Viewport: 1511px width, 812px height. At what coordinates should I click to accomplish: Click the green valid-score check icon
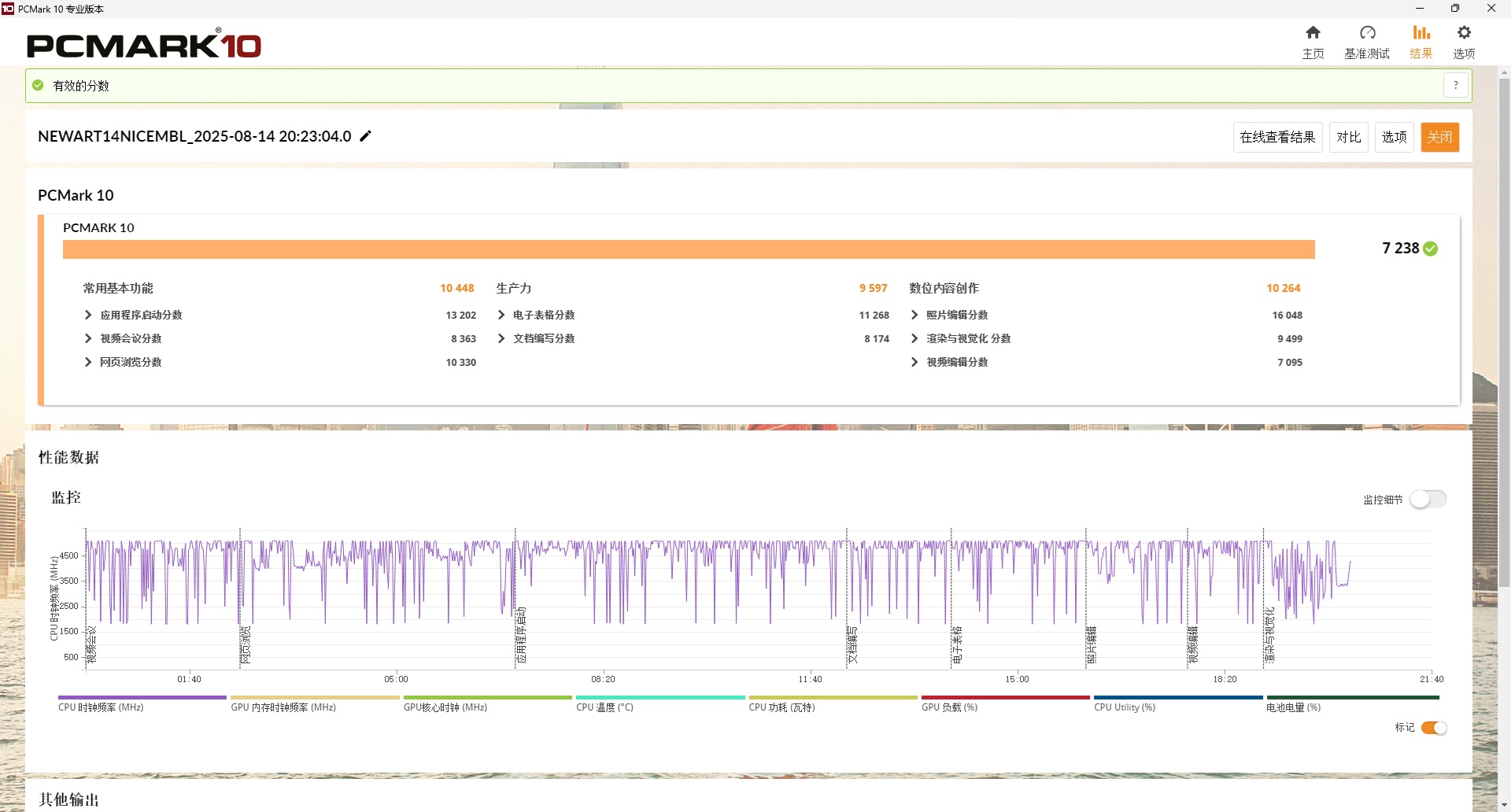pyautogui.click(x=38, y=85)
